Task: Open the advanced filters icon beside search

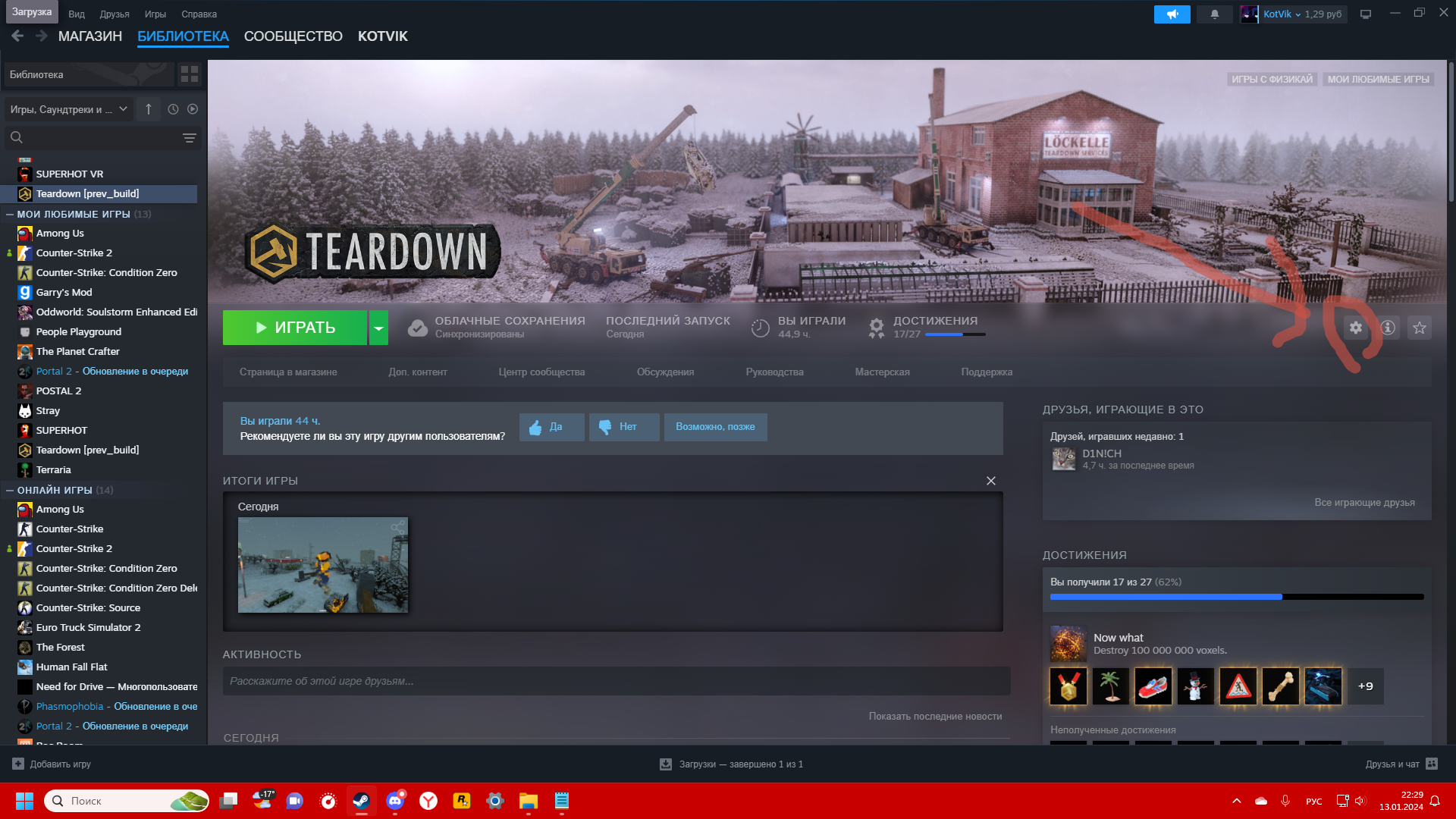Action: click(190, 137)
